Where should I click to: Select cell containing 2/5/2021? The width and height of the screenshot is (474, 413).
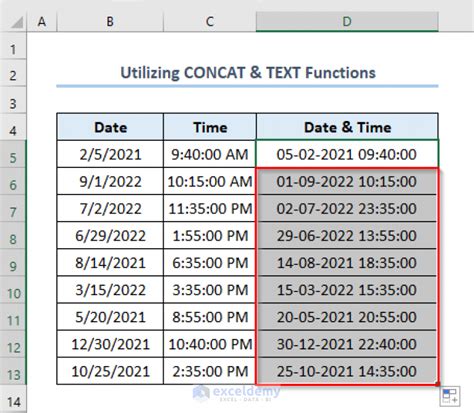coord(110,154)
